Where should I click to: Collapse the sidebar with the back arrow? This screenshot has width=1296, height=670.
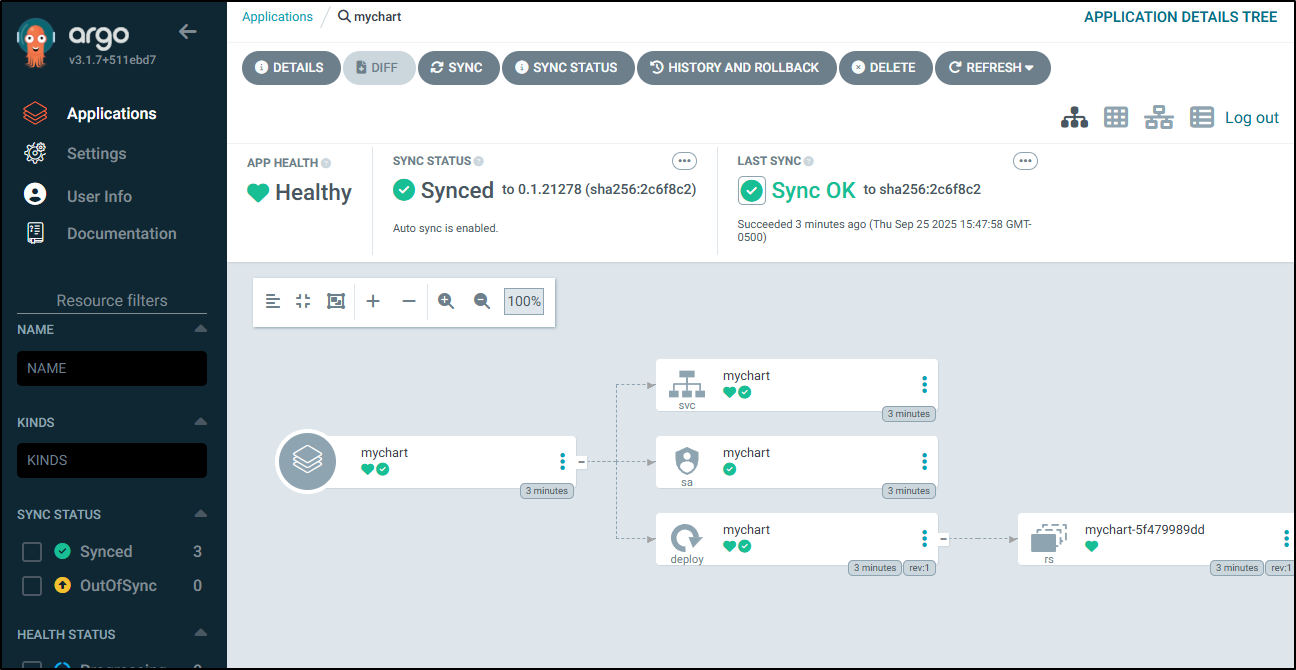click(187, 32)
